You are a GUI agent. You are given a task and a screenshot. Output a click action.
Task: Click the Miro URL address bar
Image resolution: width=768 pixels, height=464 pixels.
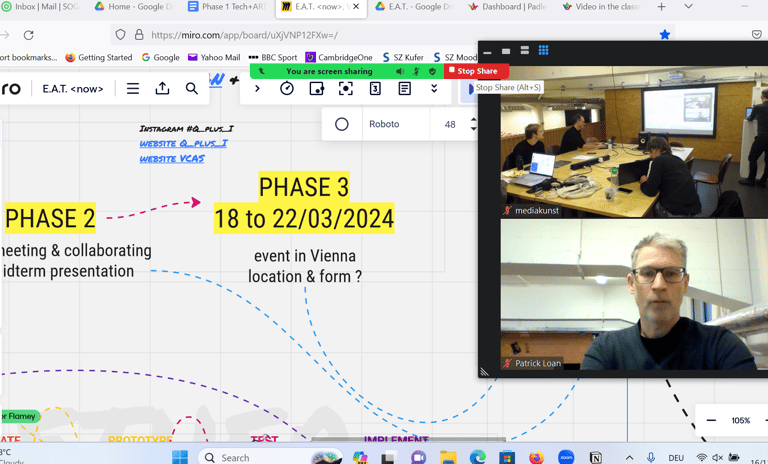point(392,35)
